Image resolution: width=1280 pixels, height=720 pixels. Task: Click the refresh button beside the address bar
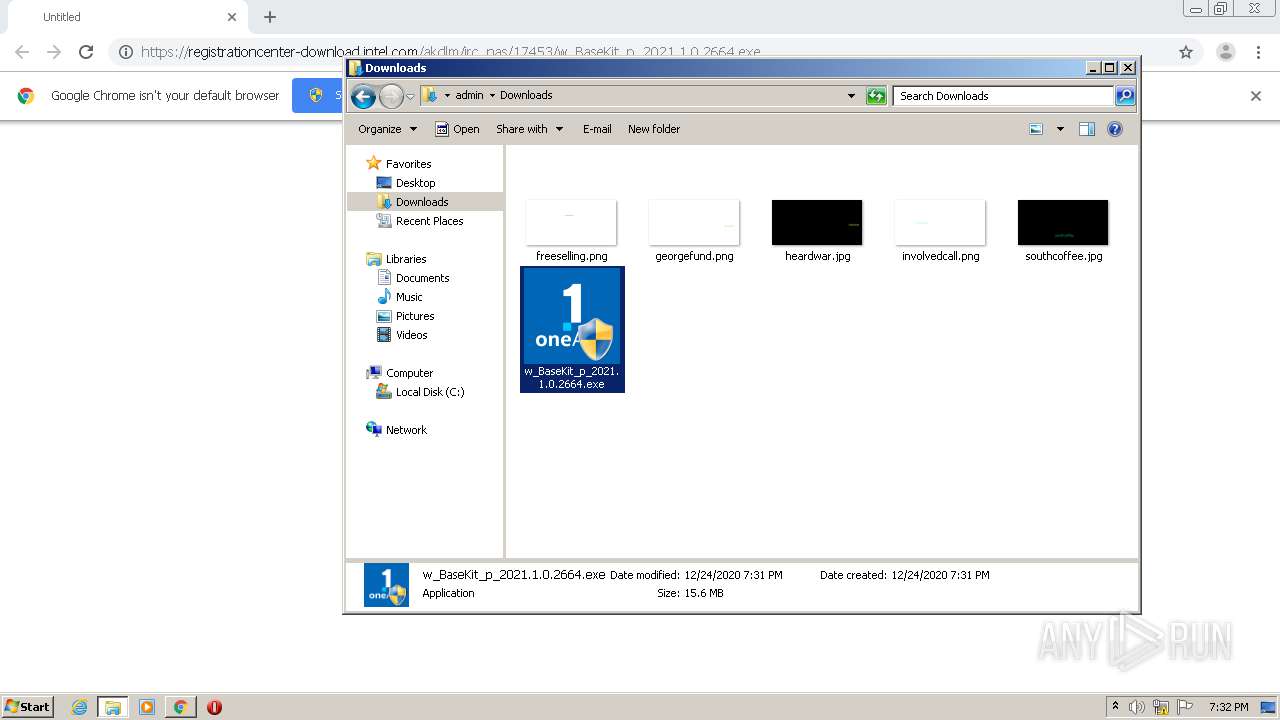876,96
